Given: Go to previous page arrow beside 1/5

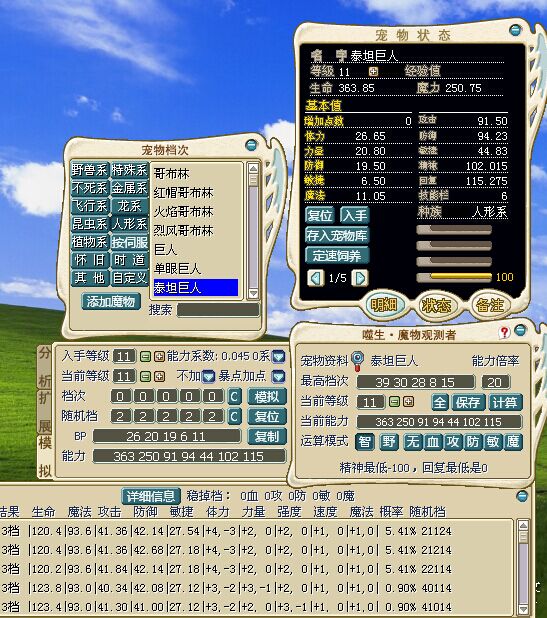Looking at the screenshot, I should pos(316,278).
